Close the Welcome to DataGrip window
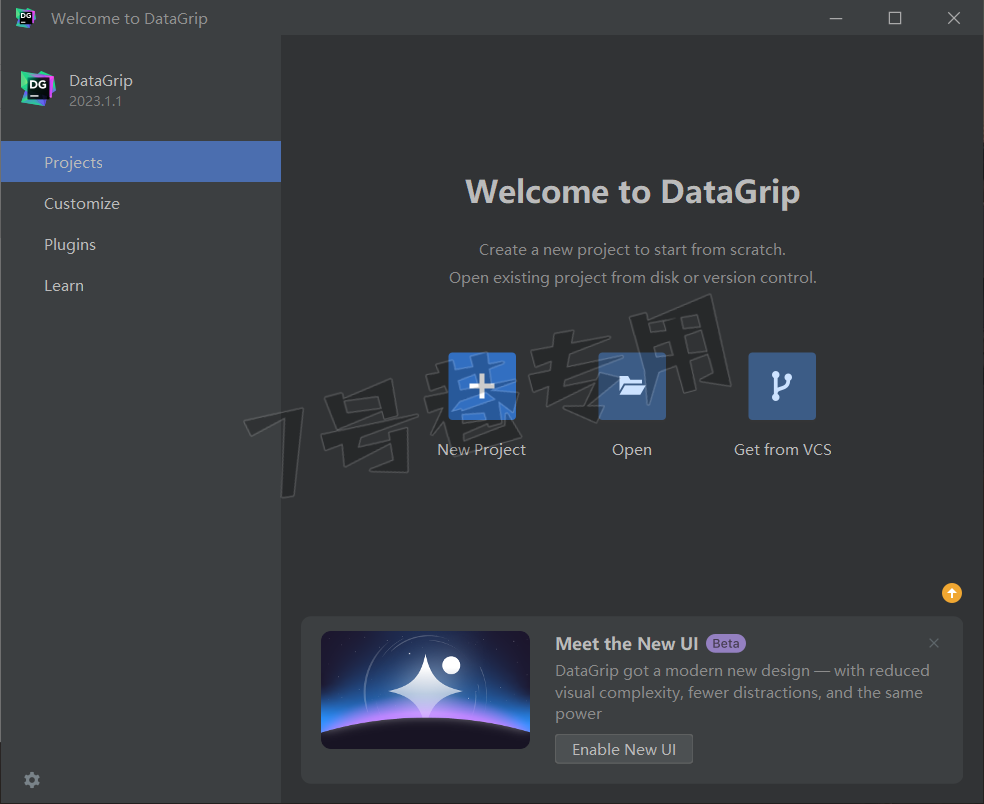 coord(954,18)
